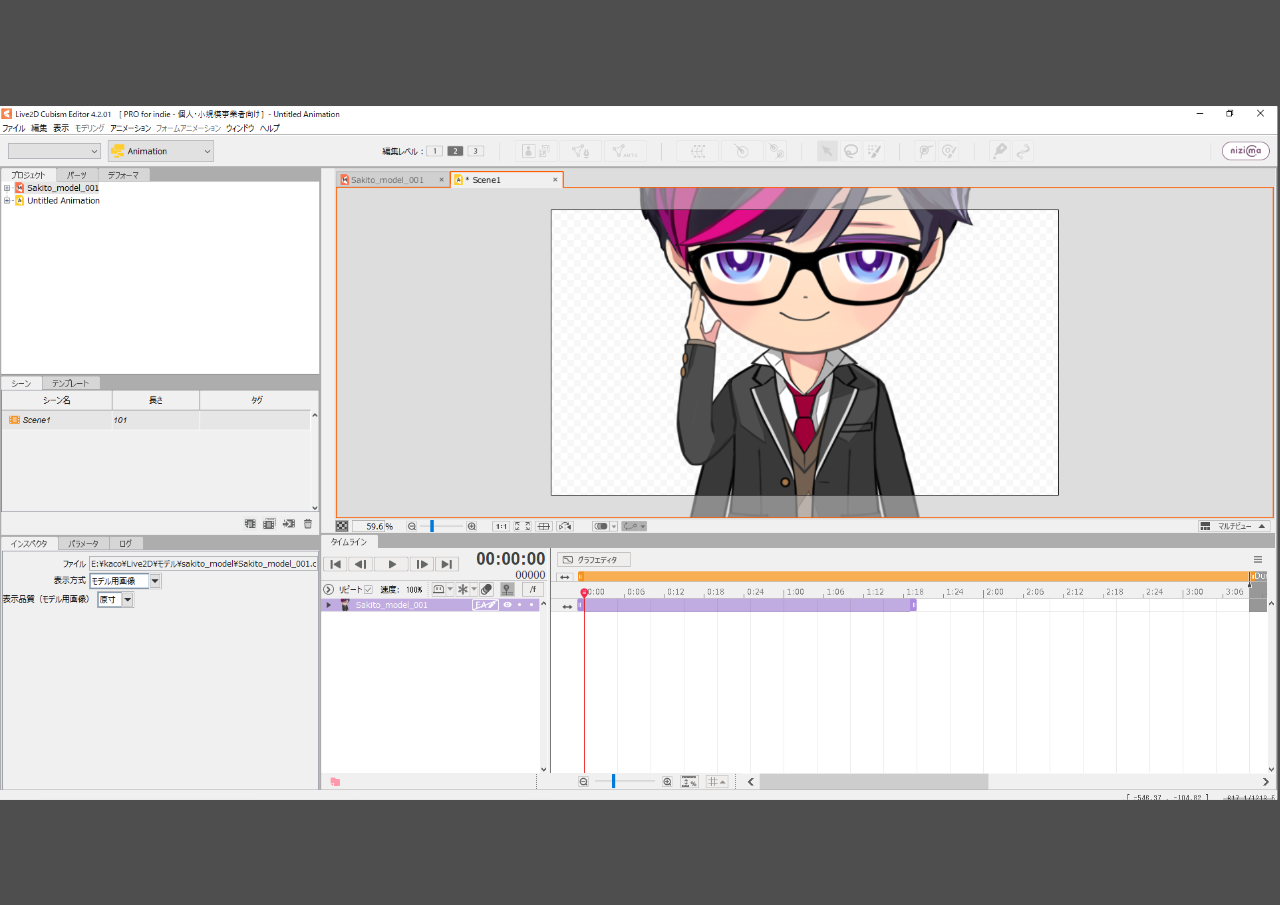This screenshot has height=905, width=1280.
Task: Click the canvas zoom out magnifier
Action: tap(411, 526)
